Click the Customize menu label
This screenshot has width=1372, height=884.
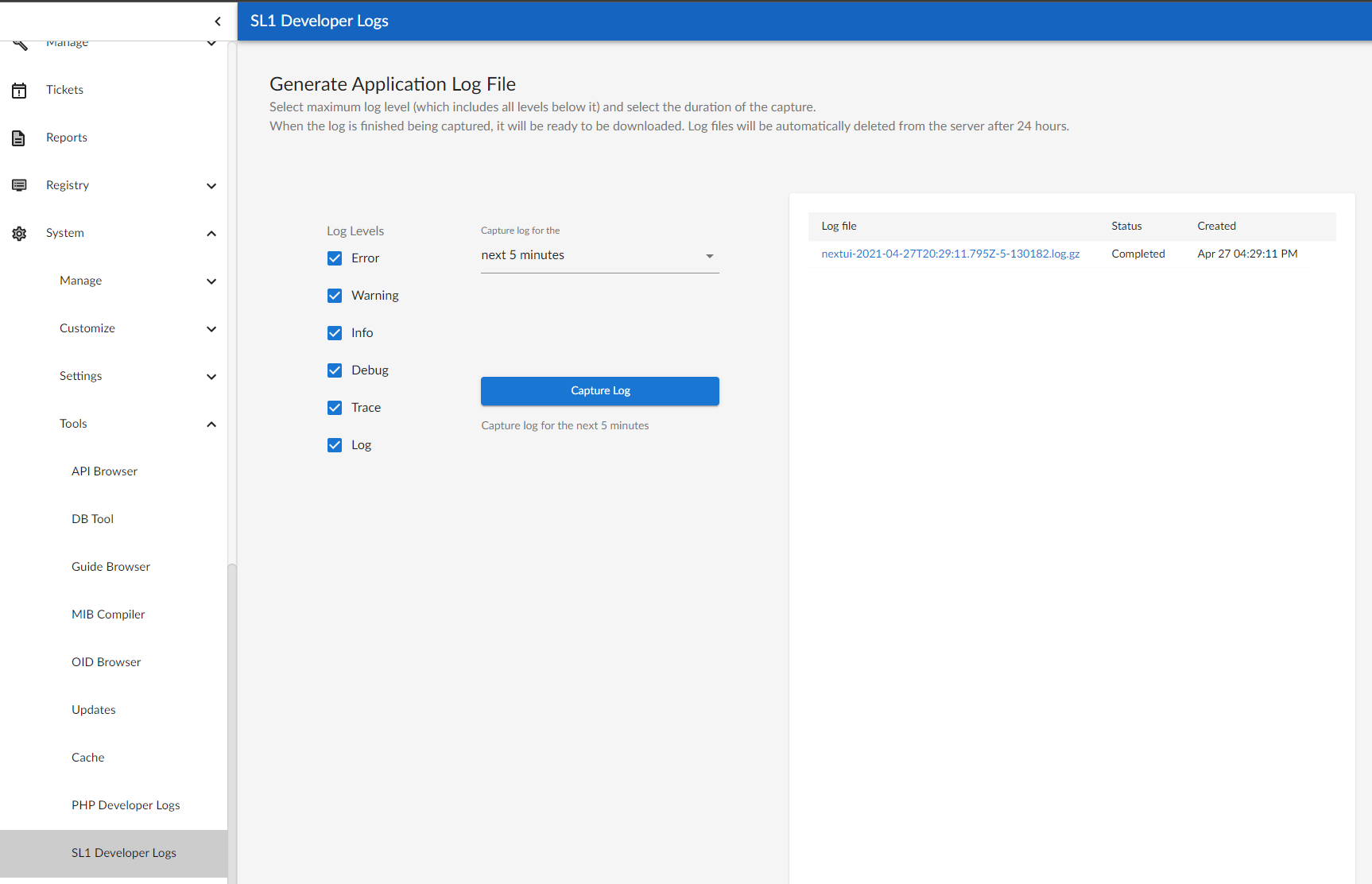87,328
